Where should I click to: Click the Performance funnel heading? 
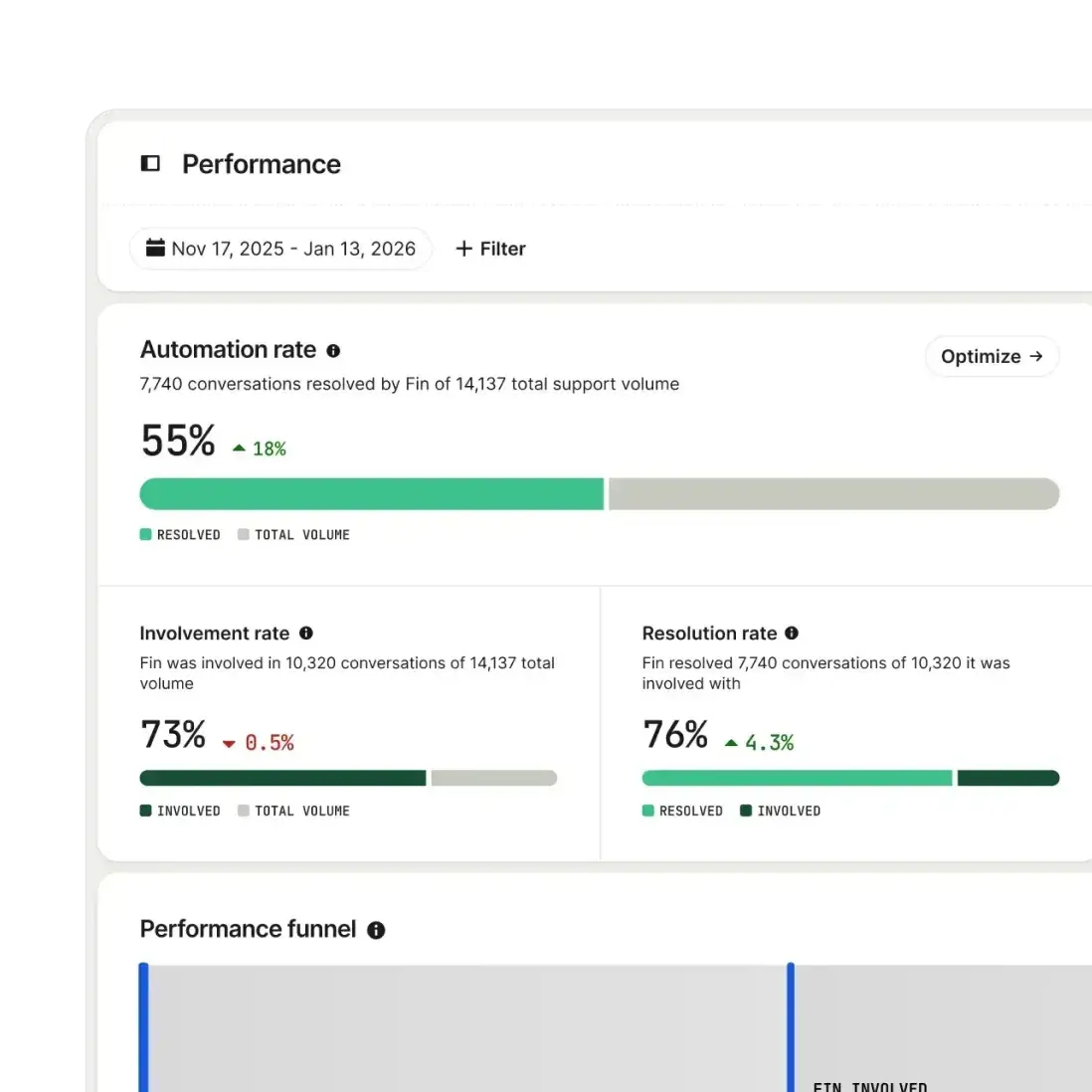click(x=248, y=929)
